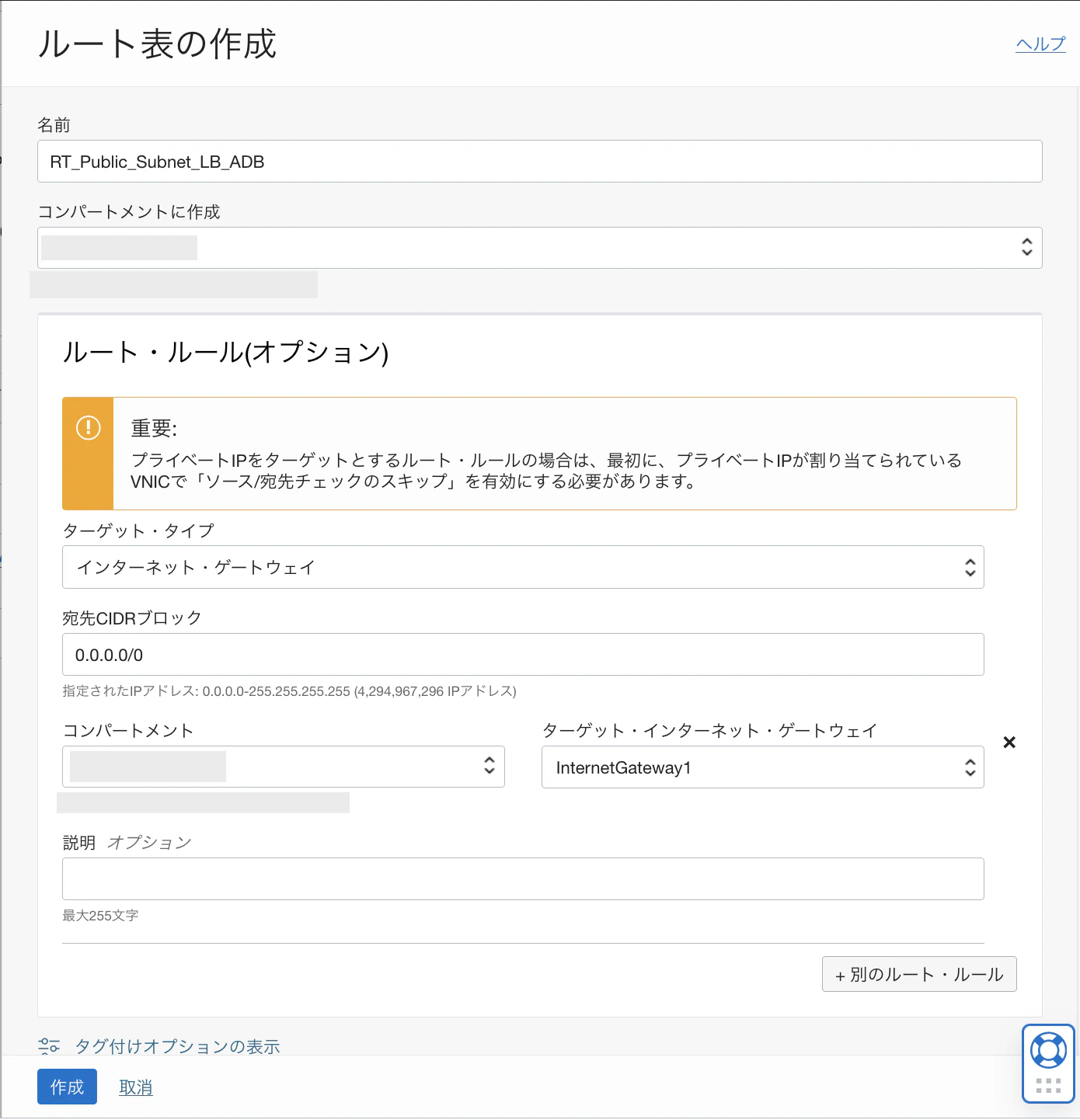Image resolution: width=1080 pixels, height=1120 pixels.
Task: Click the 宛先CIDRブロック input field
Action: tap(523, 655)
